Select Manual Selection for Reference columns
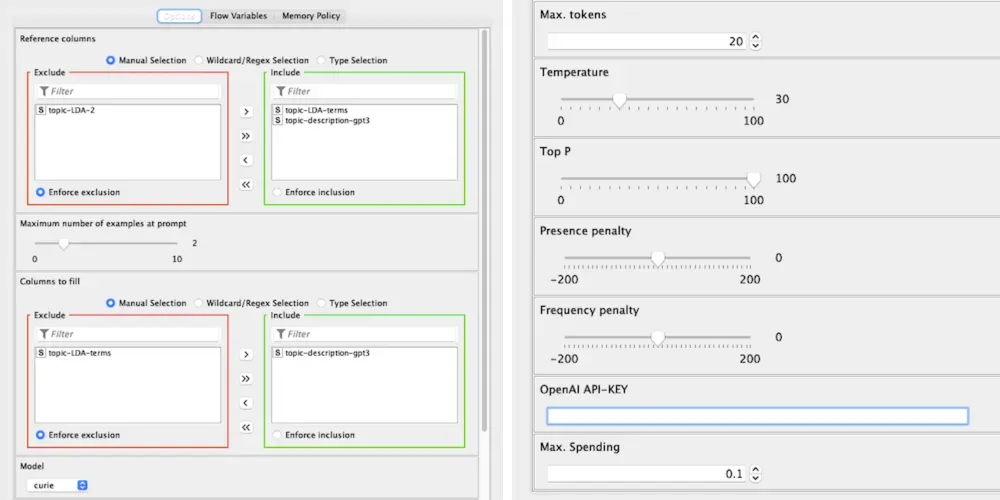The width and height of the screenshot is (1000, 500). point(146,61)
